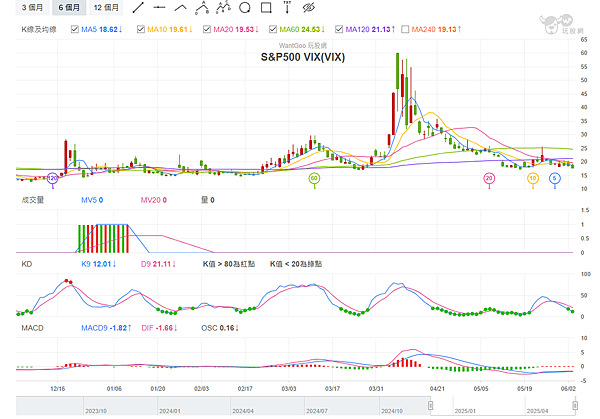Uncheck the MA20 moving average checkbox

pos(207,29)
